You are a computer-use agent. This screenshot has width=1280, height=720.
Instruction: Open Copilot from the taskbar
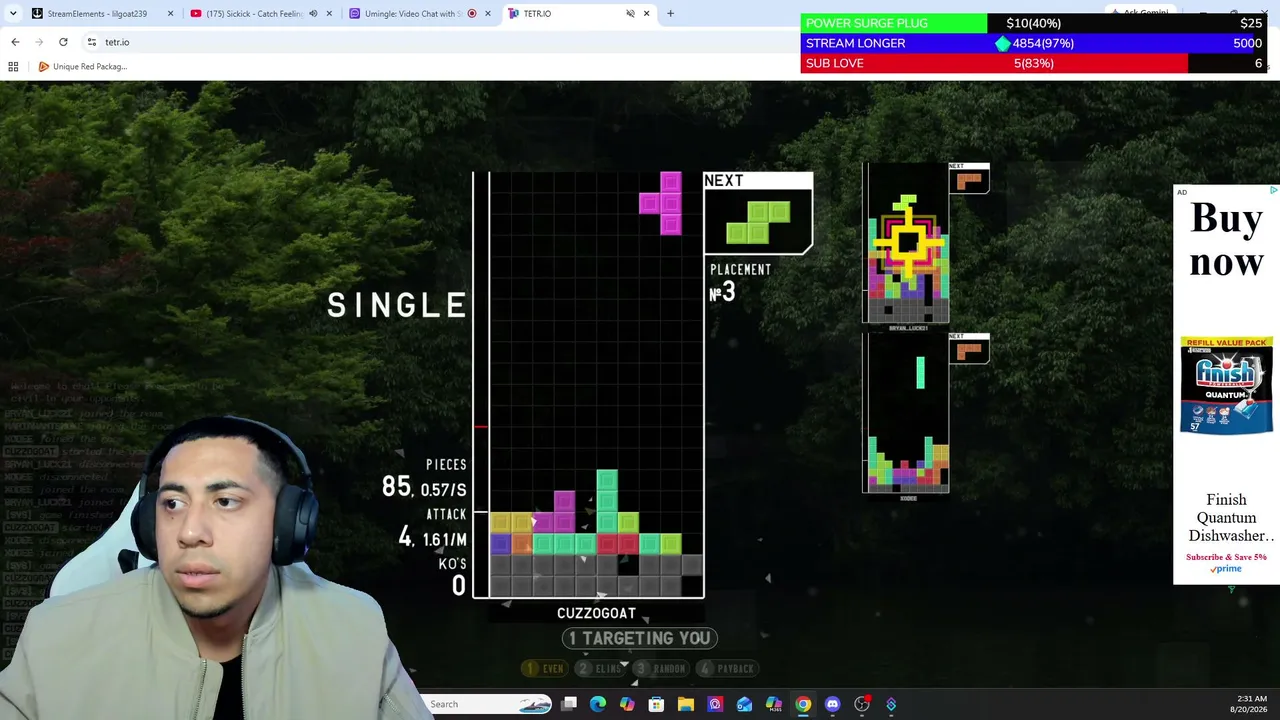(627, 704)
